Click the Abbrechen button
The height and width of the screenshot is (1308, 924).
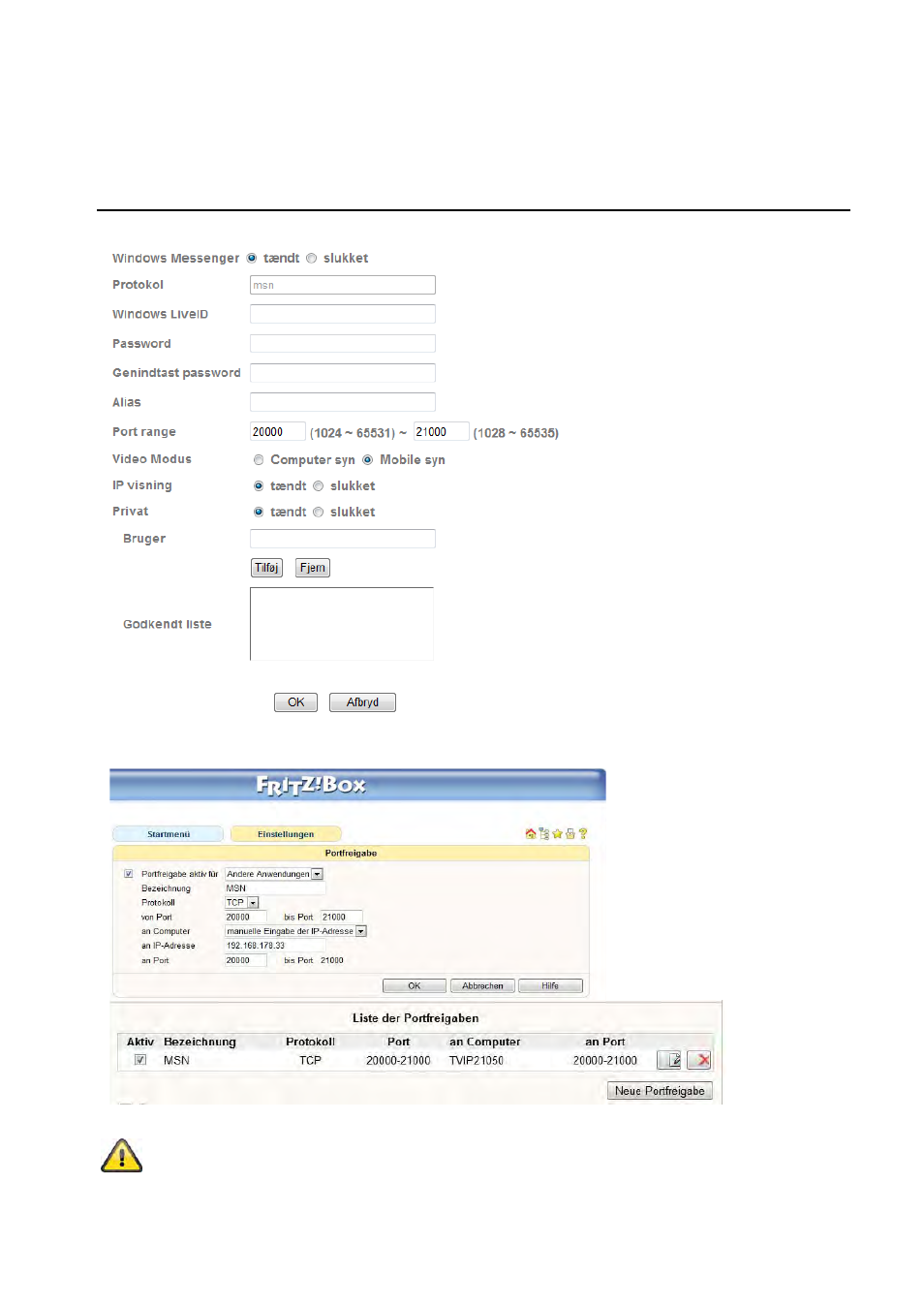(482, 986)
